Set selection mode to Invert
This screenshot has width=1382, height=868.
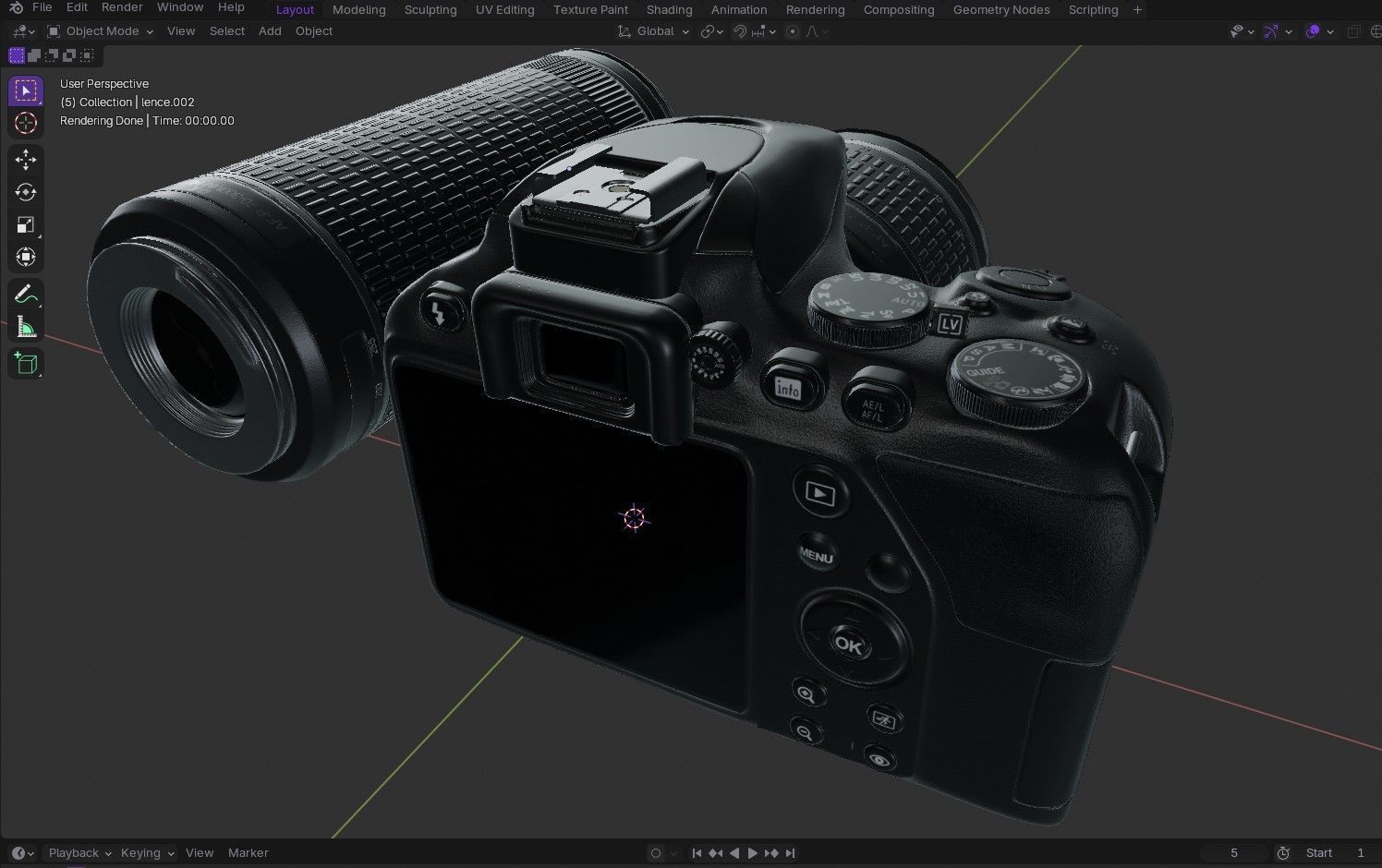click(x=69, y=55)
